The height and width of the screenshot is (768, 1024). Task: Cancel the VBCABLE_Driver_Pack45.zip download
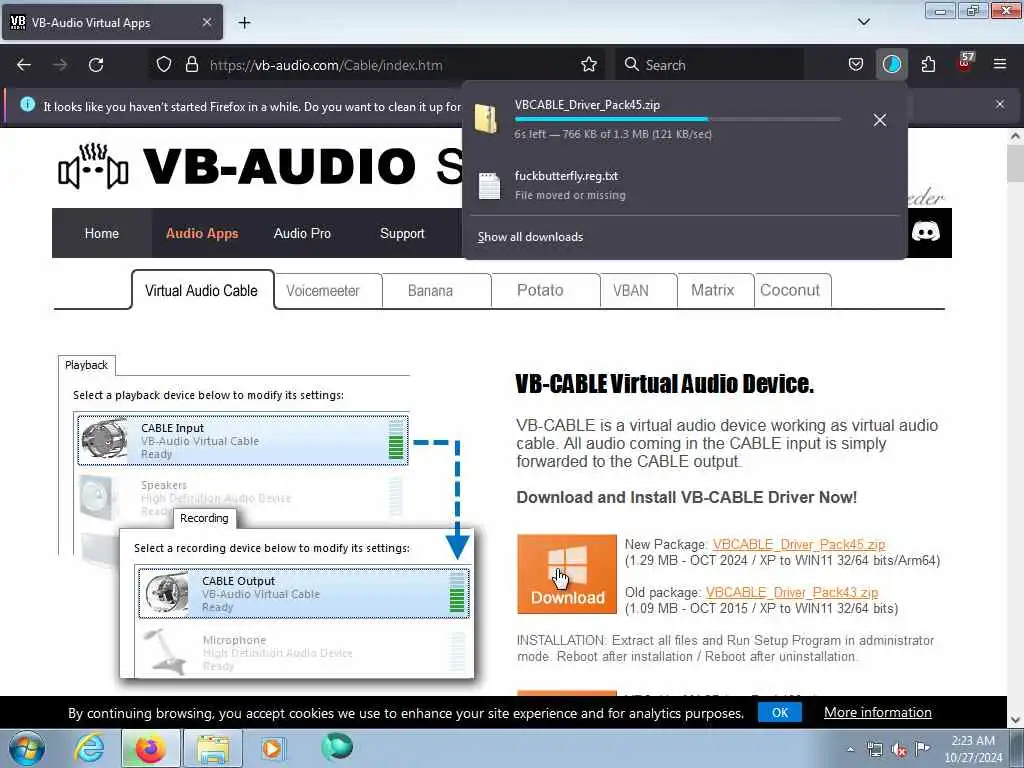880,120
